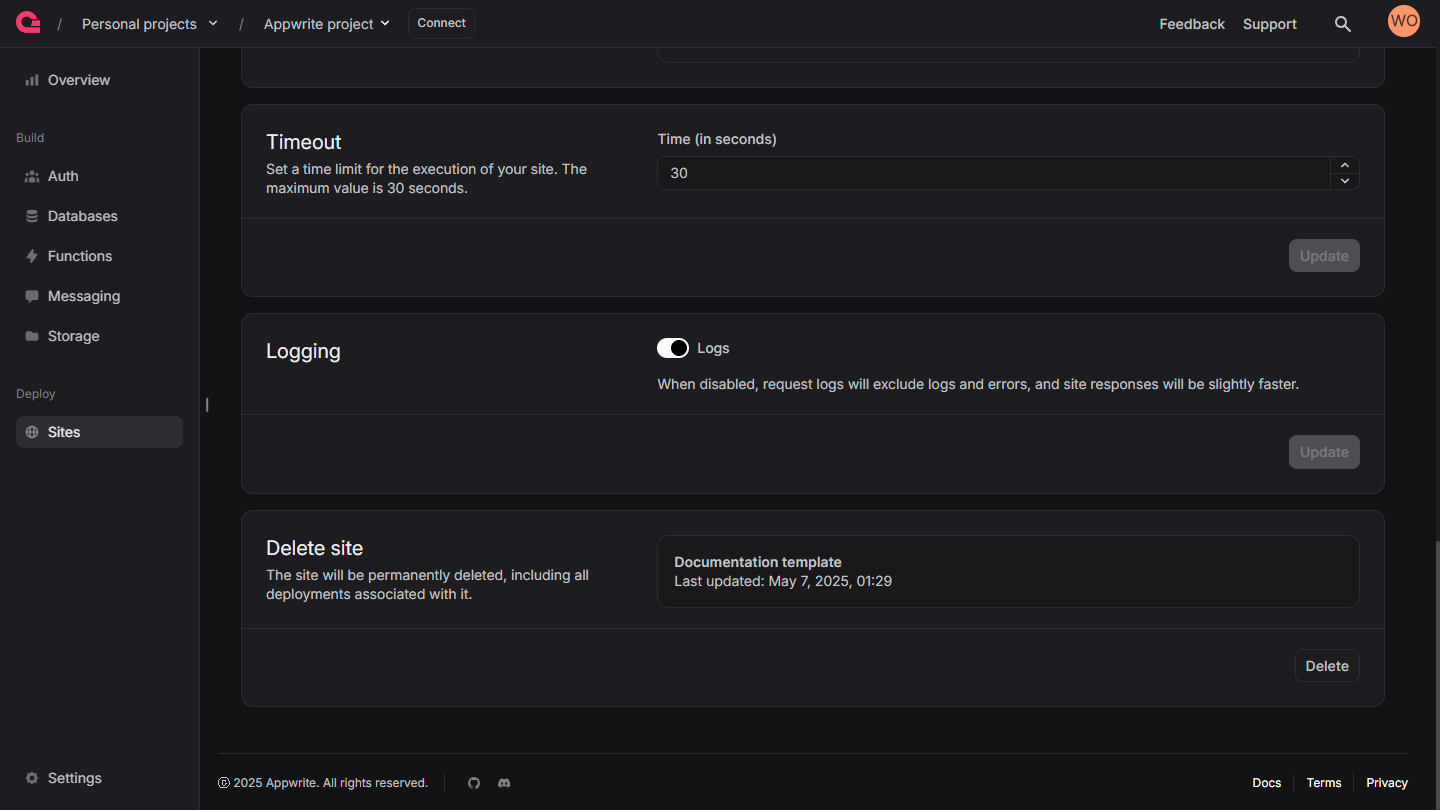Open Databases from the sidebar

pyautogui.click(x=99, y=216)
